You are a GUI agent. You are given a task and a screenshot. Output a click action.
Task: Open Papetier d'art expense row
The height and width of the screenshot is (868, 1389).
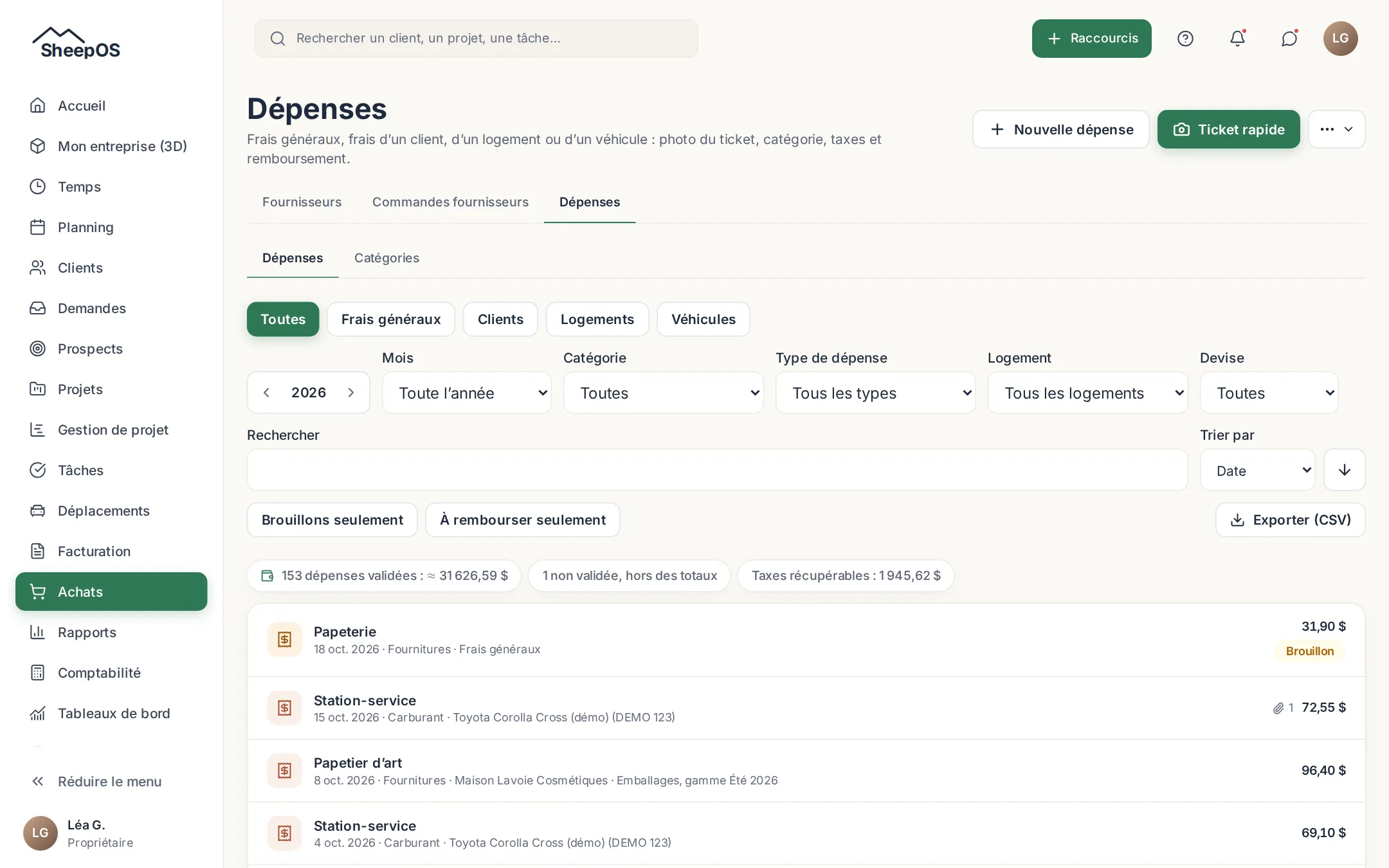point(806,770)
